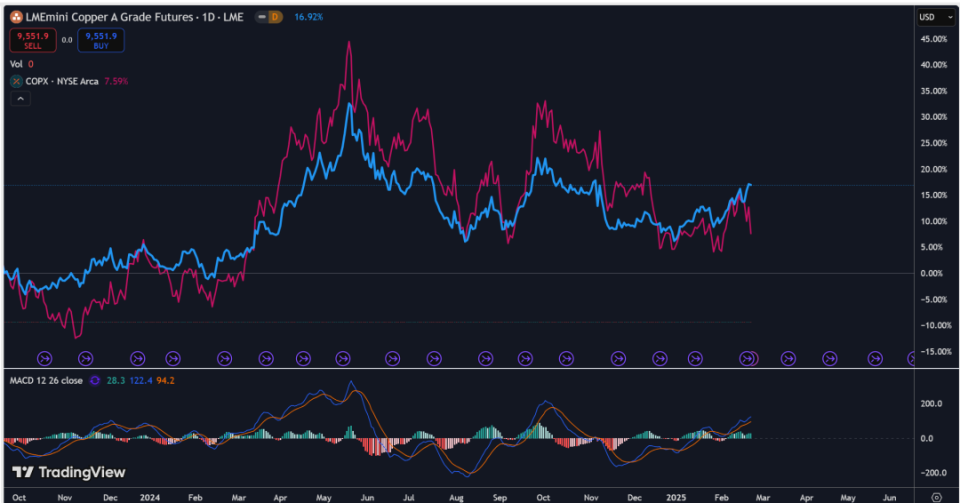Click the 25.00% price axis label

(934, 143)
